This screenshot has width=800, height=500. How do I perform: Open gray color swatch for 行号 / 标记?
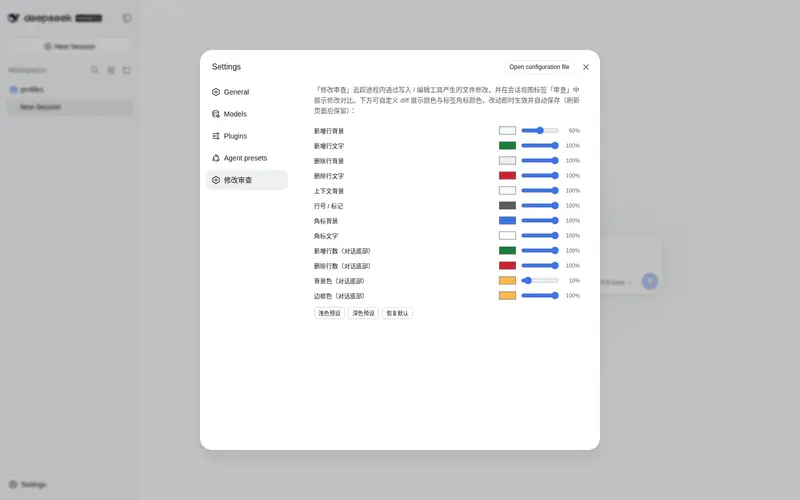coord(507,206)
